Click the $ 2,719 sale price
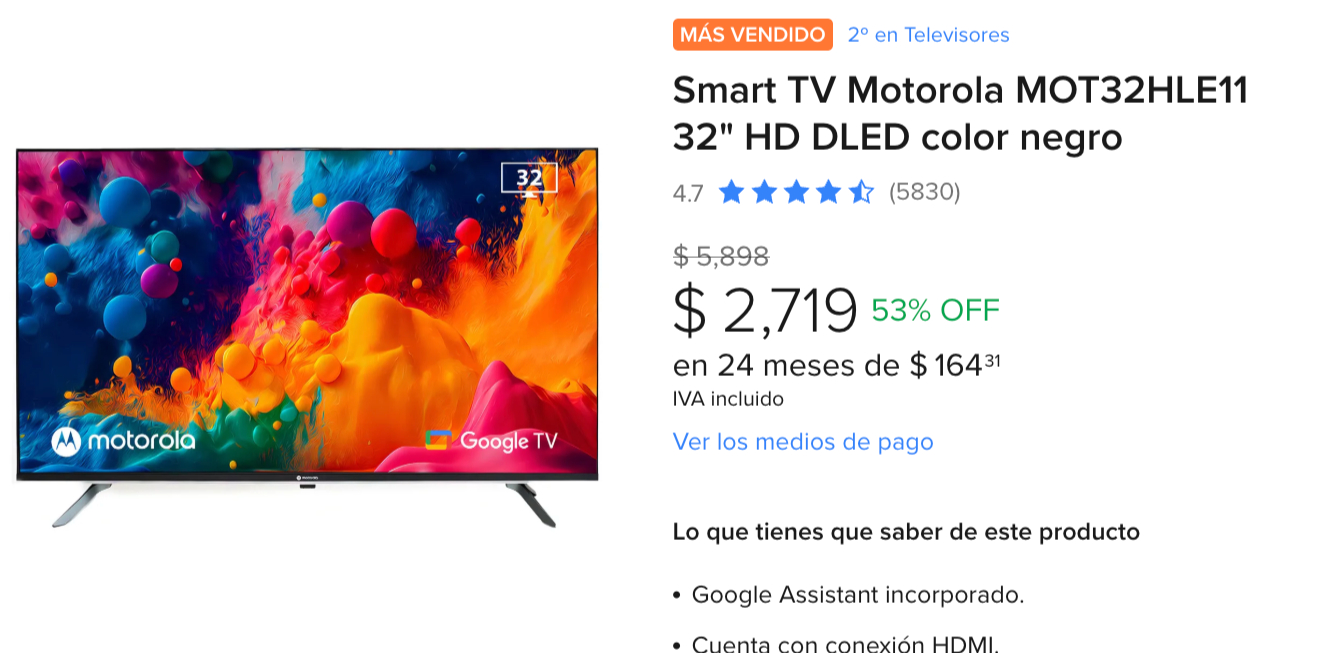The height and width of the screenshot is (653, 1317). click(765, 310)
